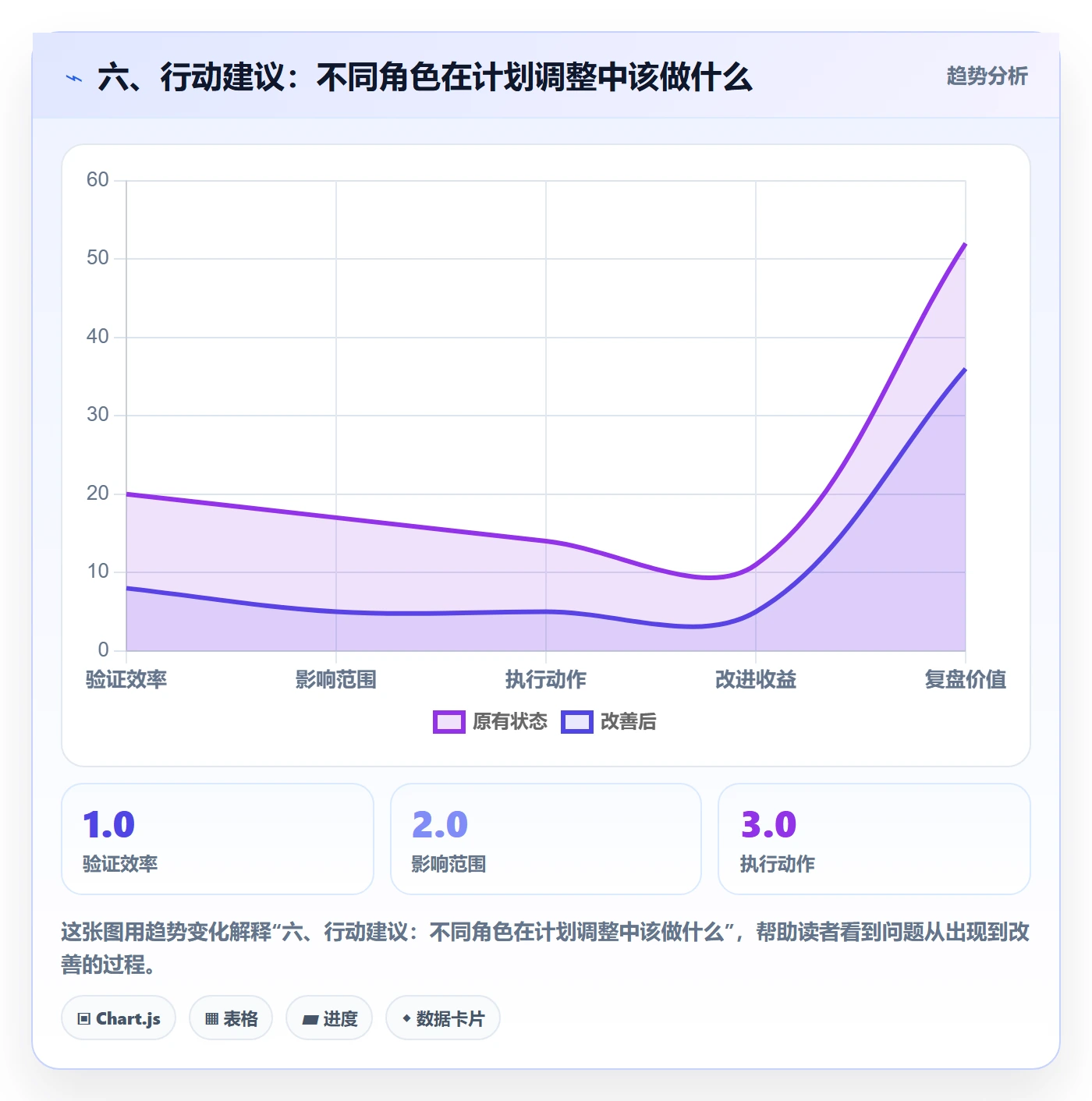Click the y-axis value 0
This screenshot has height=1101, width=1092.
pyautogui.click(x=103, y=650)
